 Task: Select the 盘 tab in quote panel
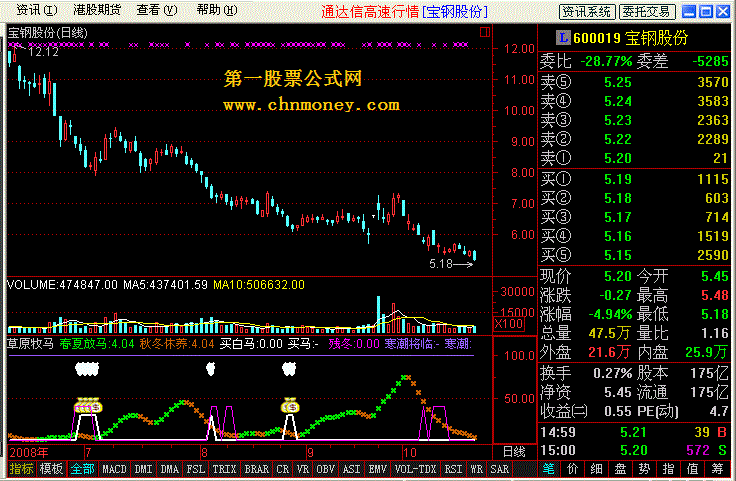coord(621,469)
